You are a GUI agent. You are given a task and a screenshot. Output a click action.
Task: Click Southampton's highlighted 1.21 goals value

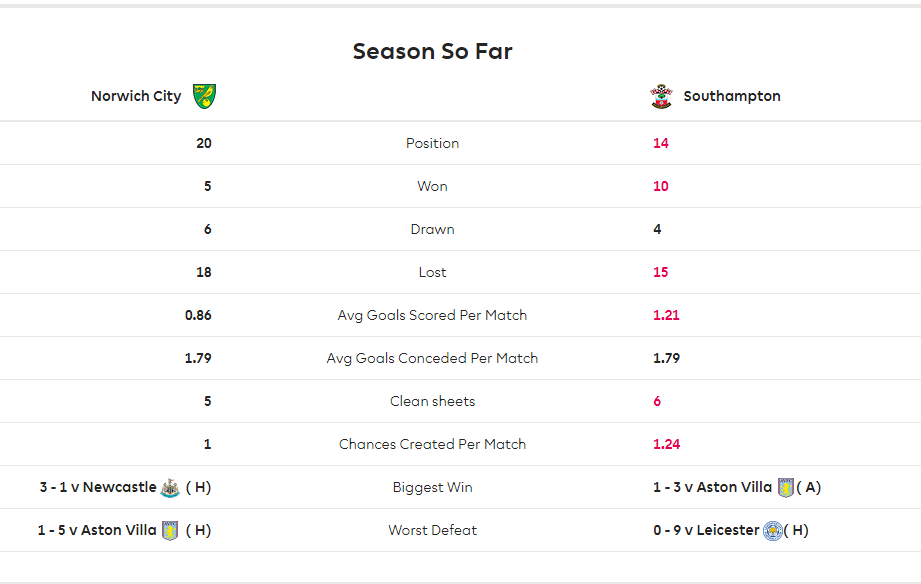(666, 315)
